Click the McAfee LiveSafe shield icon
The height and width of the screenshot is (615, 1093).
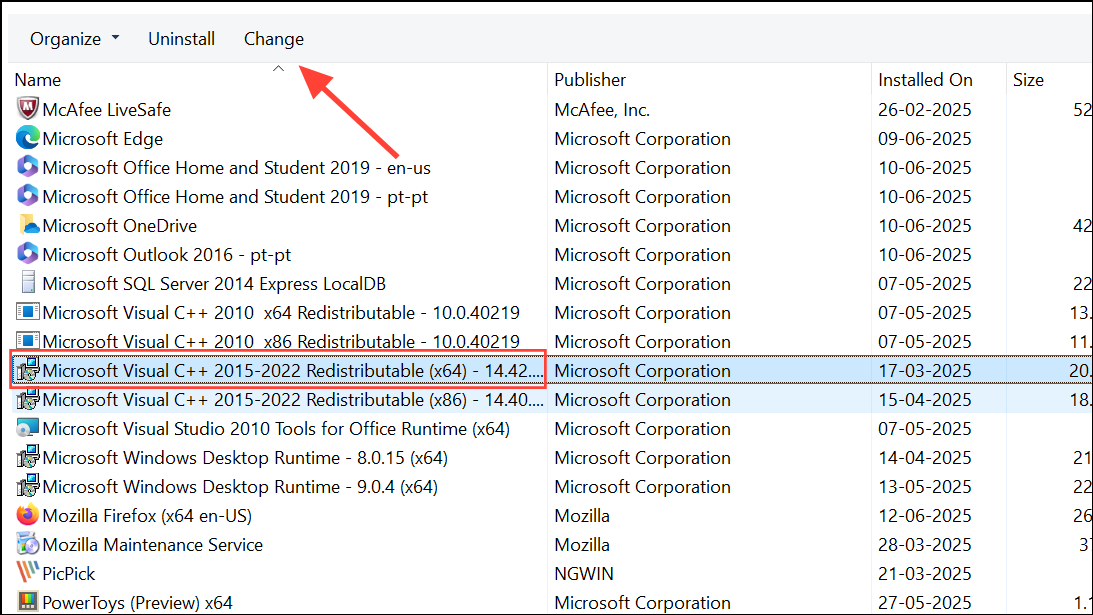(x=27, y=109)
